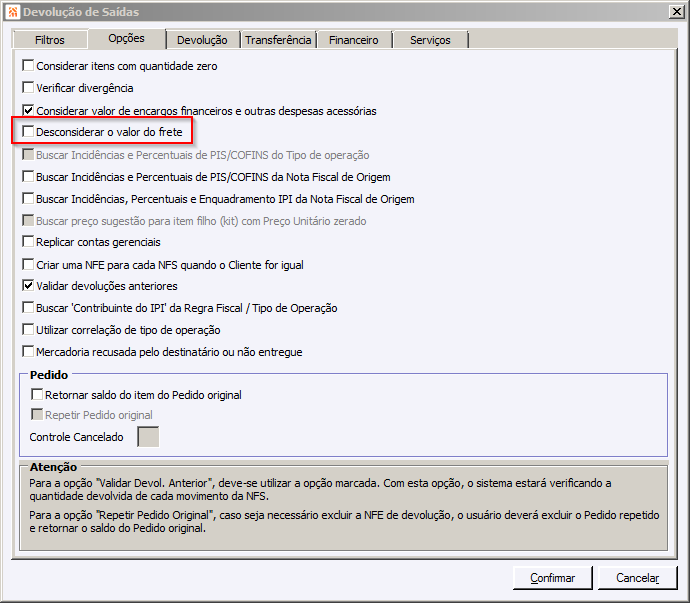Open the Devolução tab
This screenshot has width=690, height=603.
click(x=202, y=40)
